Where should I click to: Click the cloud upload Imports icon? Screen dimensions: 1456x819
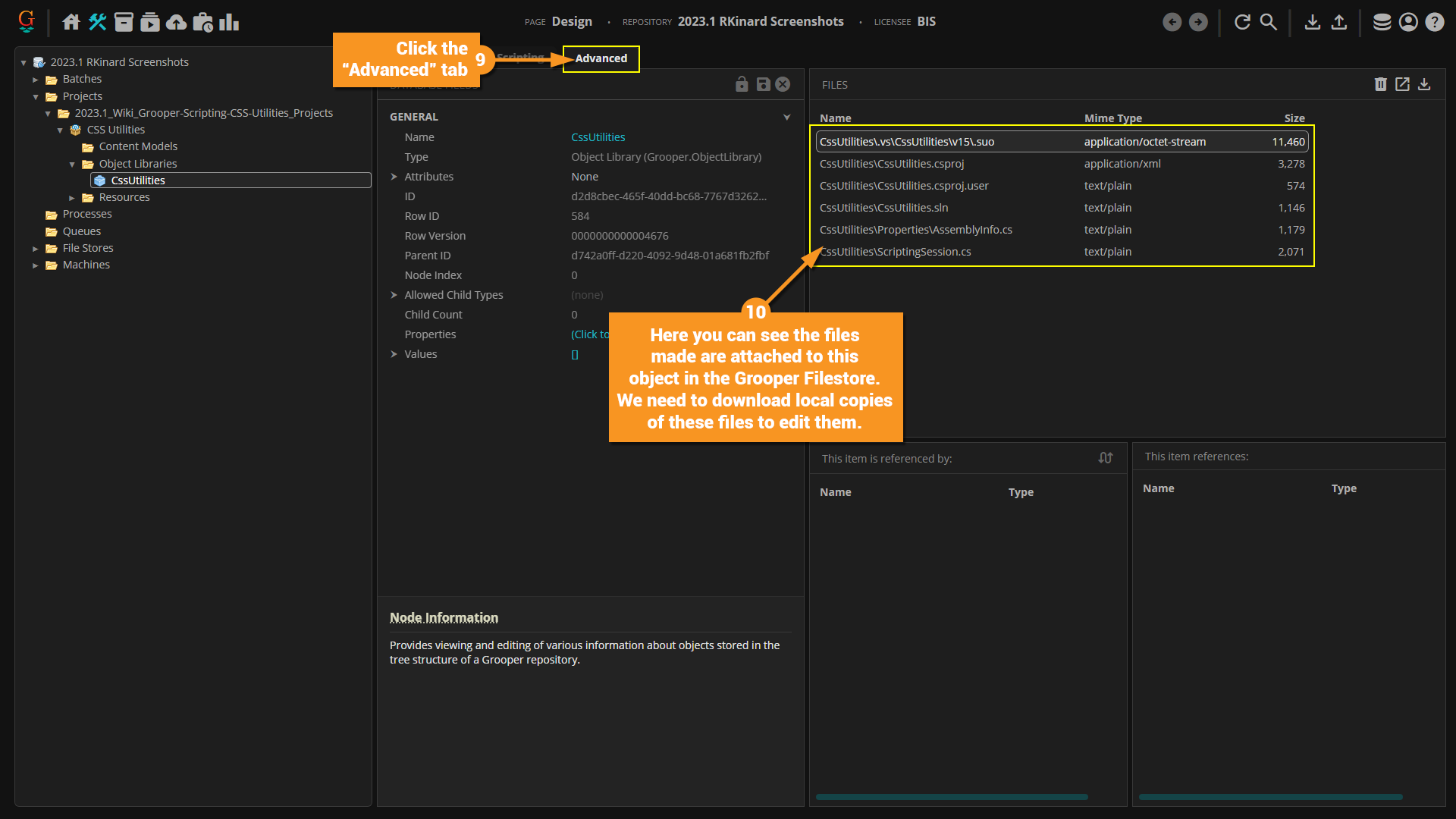(x=176, y=22)
